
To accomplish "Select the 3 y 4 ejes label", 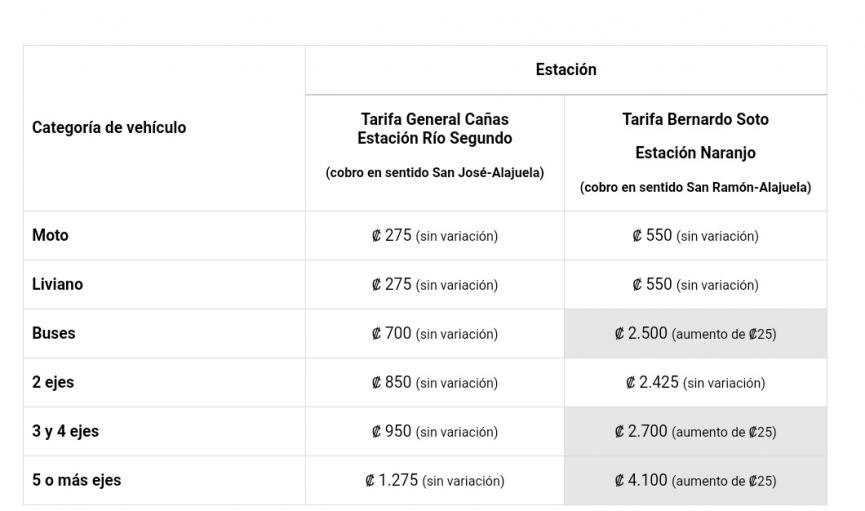I will click(65, 431).
